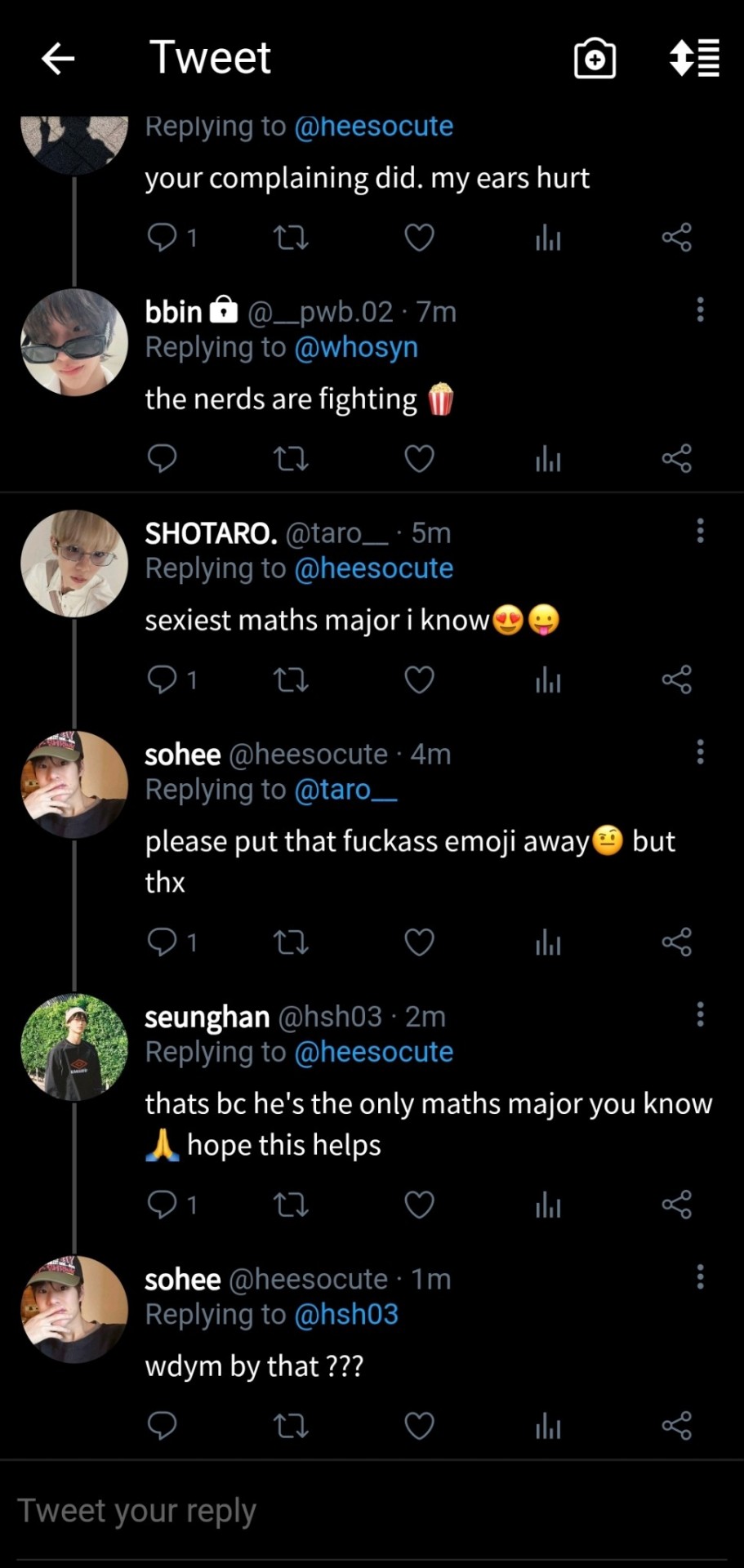
Task: Open comments on "your complaining did" tweet
Action: point(162,238)
